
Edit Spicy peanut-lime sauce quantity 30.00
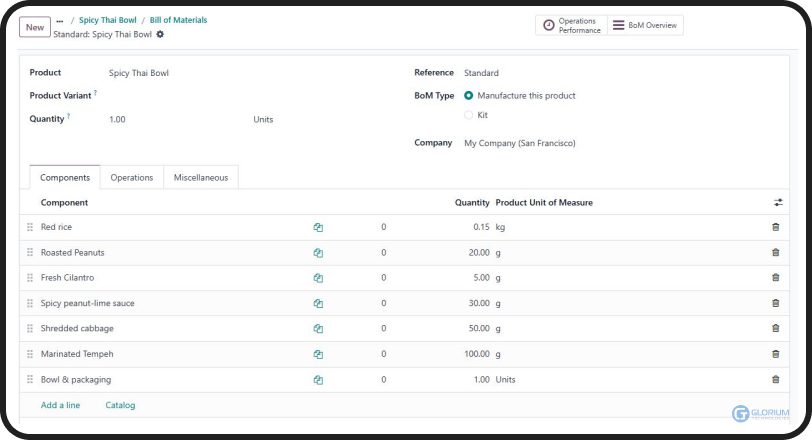tap(479, 303)
